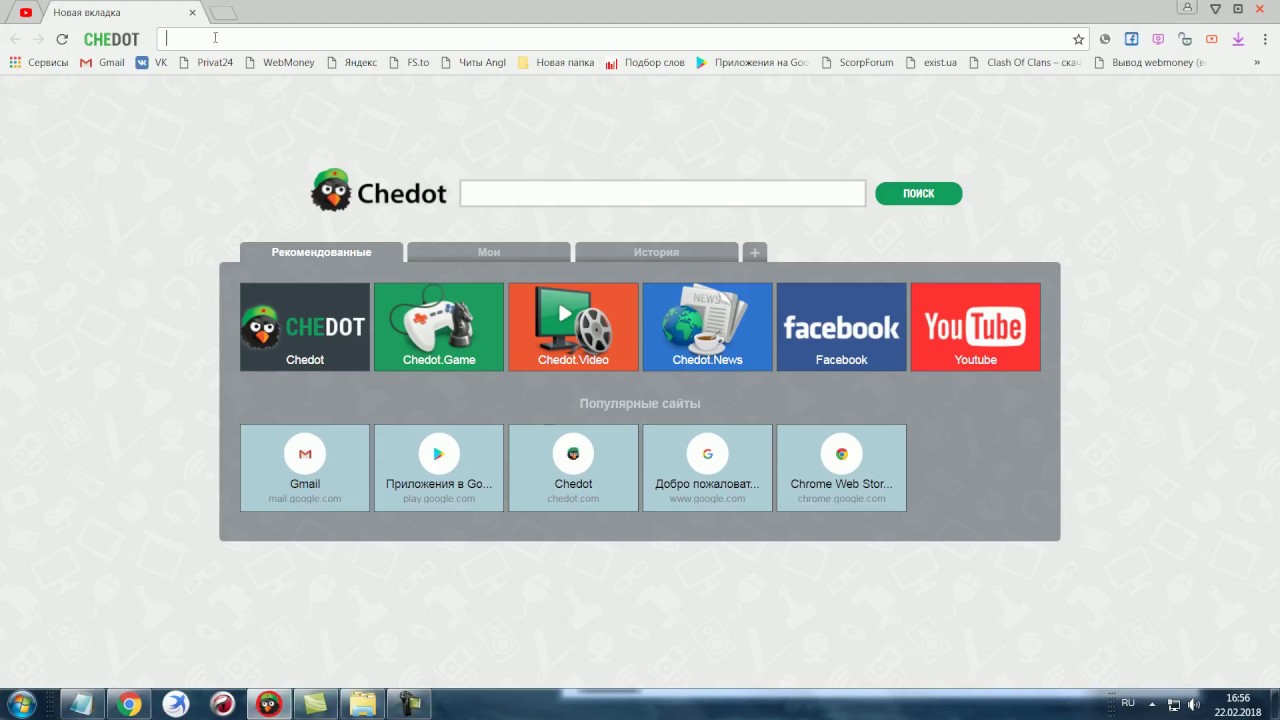Open the browser three-dot menu

(x=1263, y=39)
